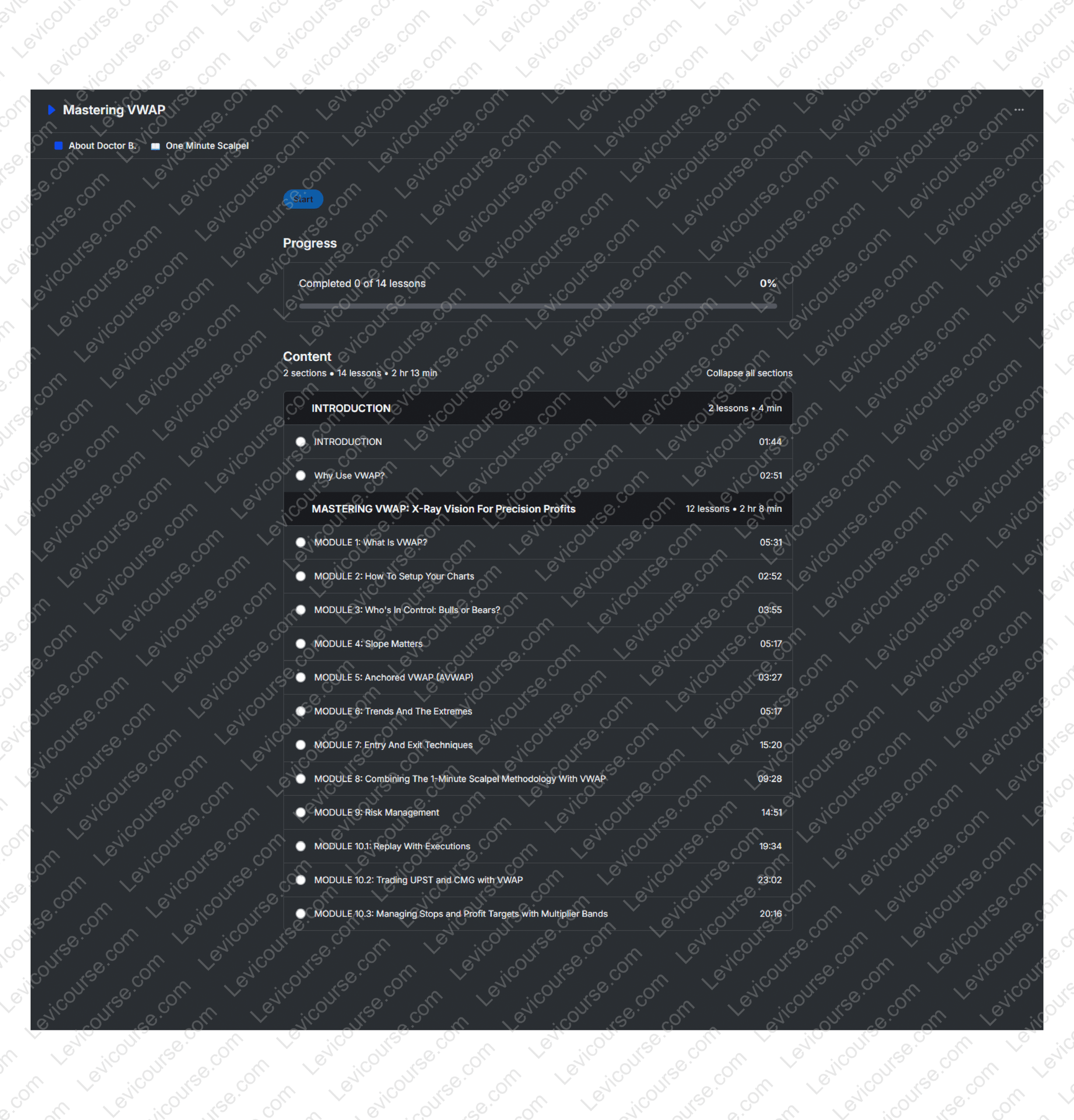Viewport: 1074px width, 1120px height.
Task: Click the book icon beside One Minute Scalpel
Action: pos(155,146)
